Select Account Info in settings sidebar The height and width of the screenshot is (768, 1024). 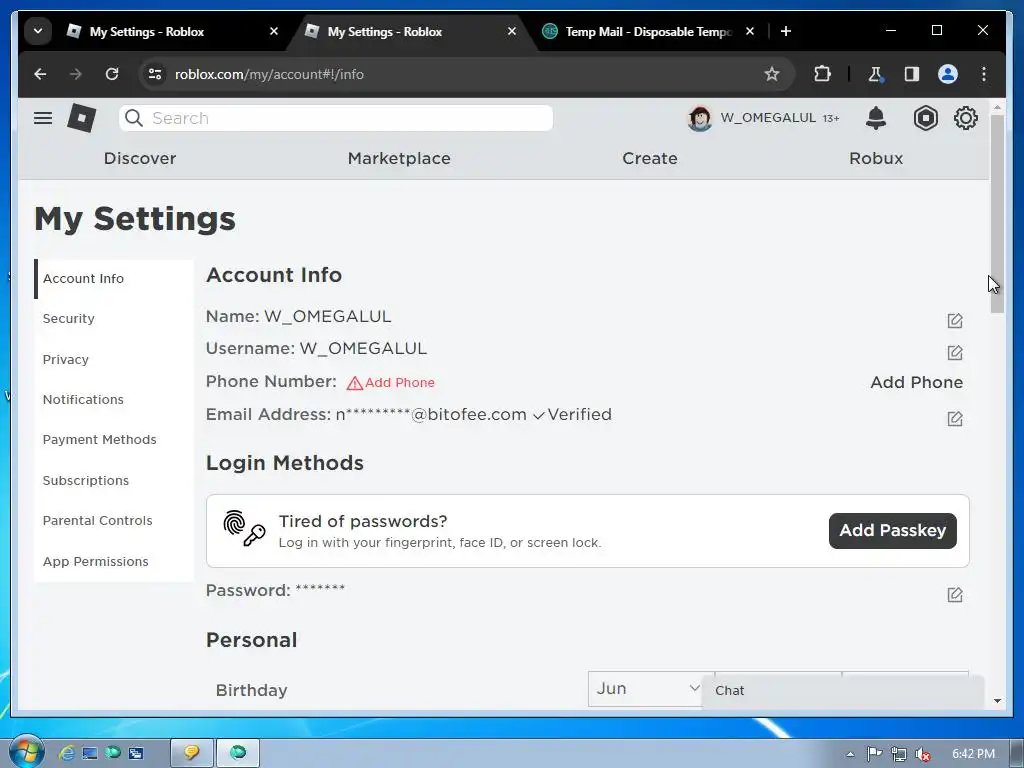(x=114, y=279)
